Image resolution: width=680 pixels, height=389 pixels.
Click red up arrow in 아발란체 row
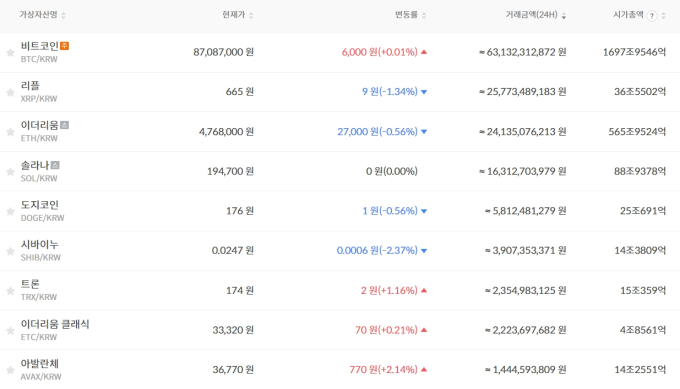tap(424, 369)
